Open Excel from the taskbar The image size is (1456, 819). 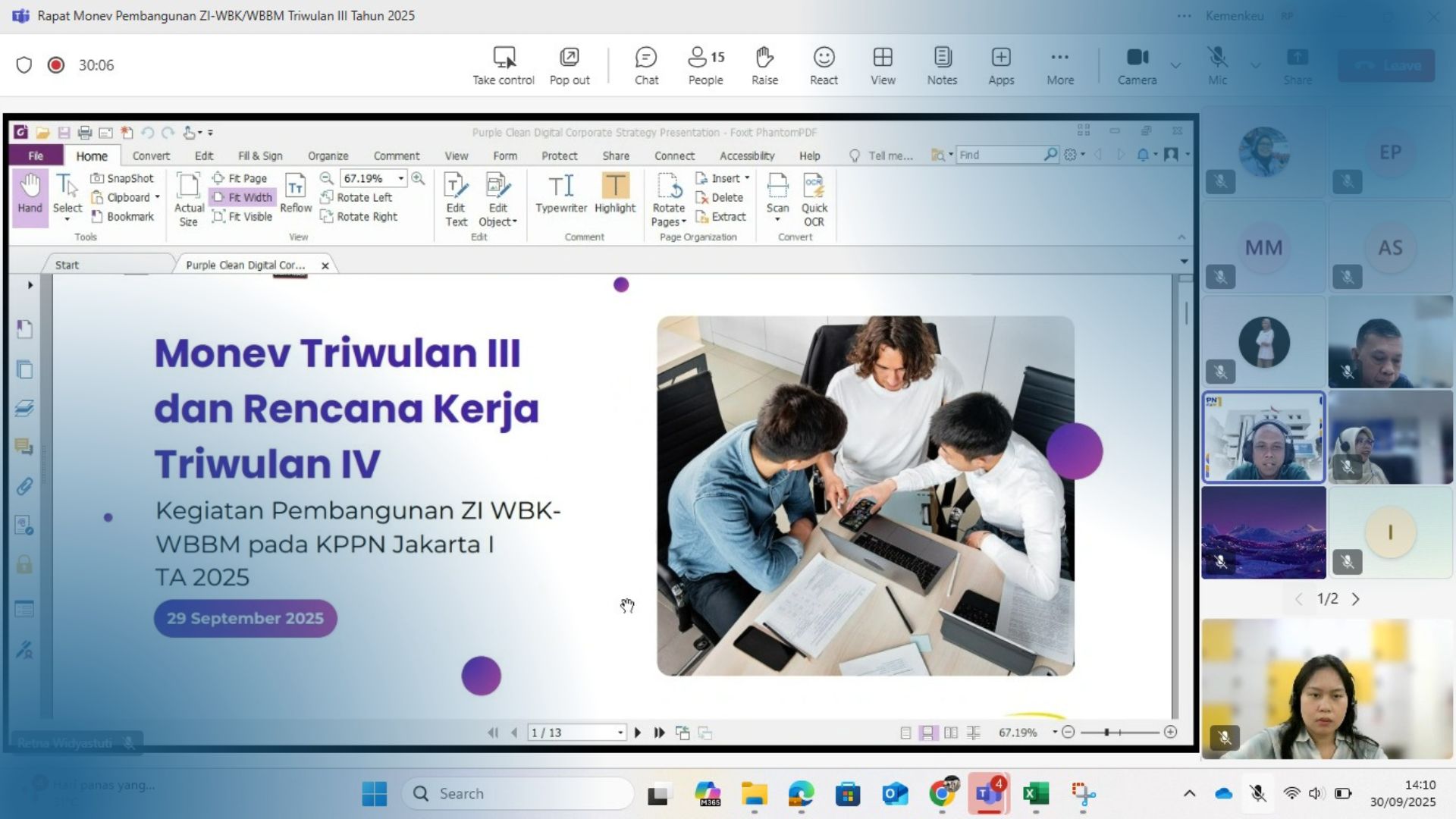click(1035, 793)
